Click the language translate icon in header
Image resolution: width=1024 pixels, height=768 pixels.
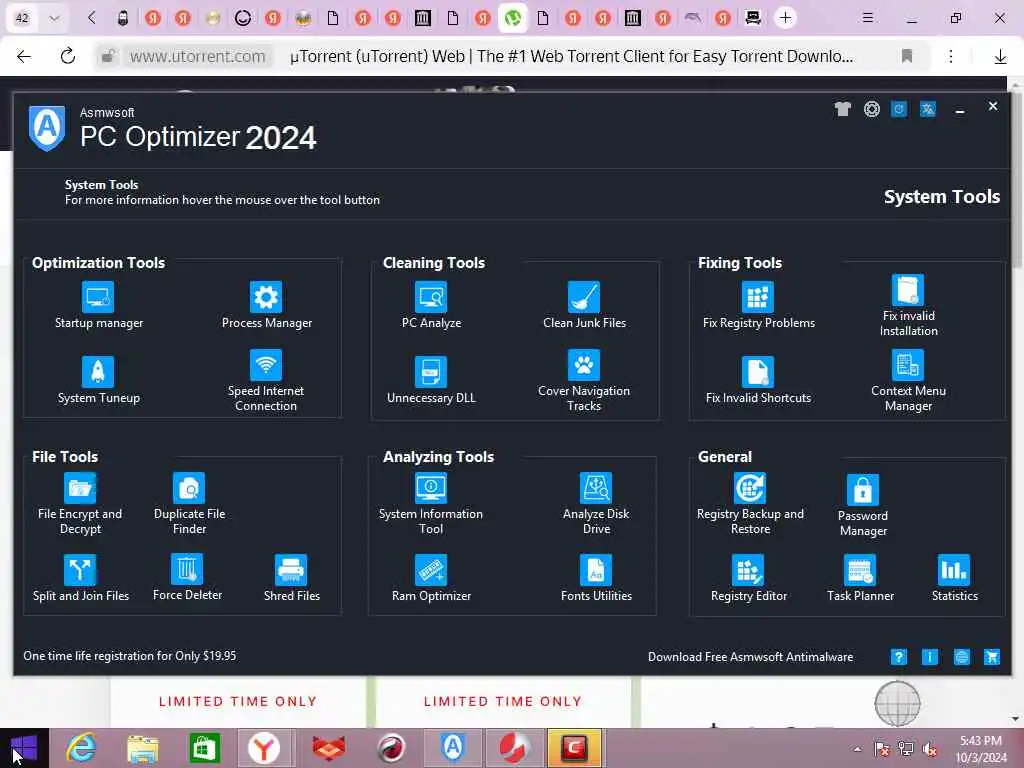(927, 109)
